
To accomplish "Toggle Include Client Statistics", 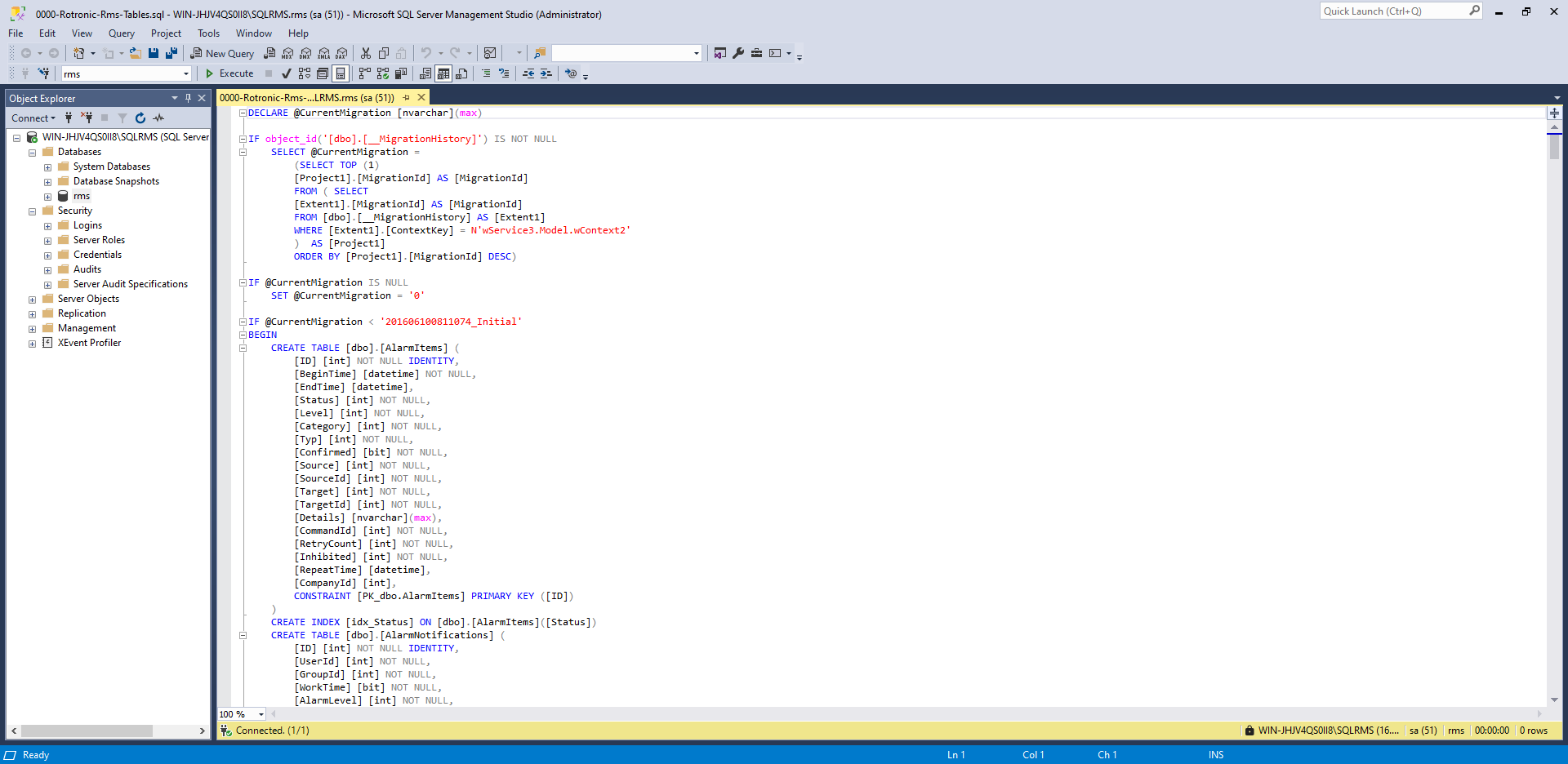I will pos(401,73).
